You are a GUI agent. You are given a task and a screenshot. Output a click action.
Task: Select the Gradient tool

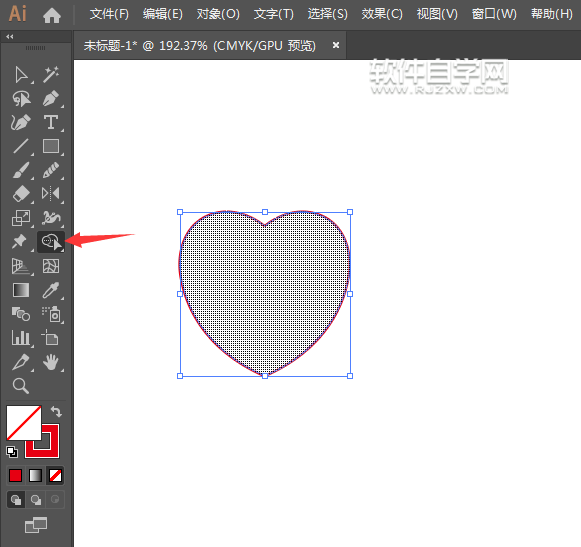tap(21, 290)
